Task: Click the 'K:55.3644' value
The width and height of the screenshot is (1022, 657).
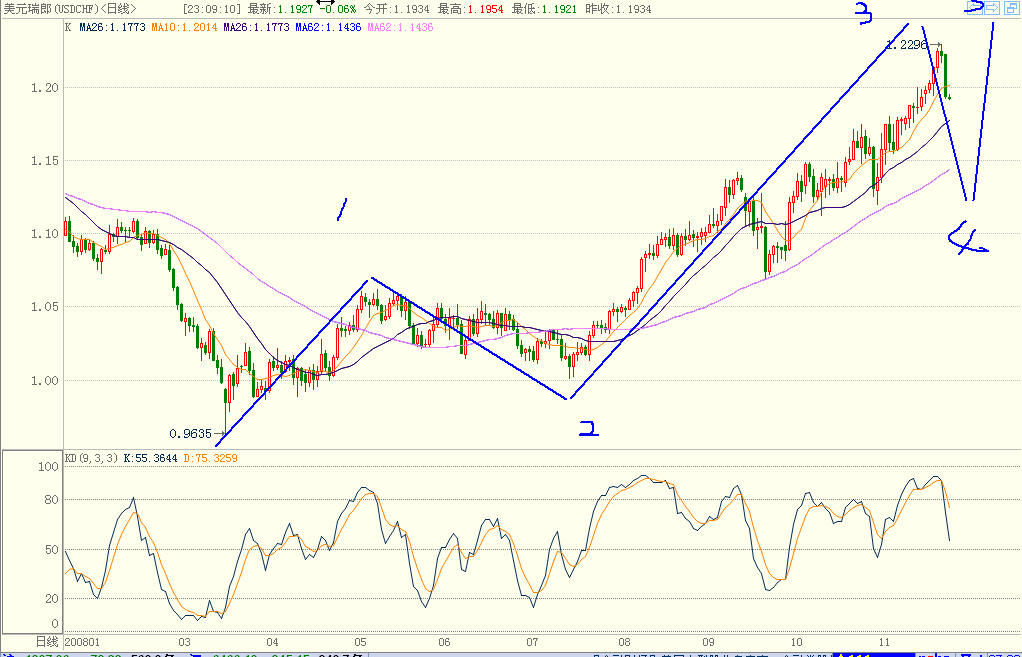Action: [x=150, y=458]
